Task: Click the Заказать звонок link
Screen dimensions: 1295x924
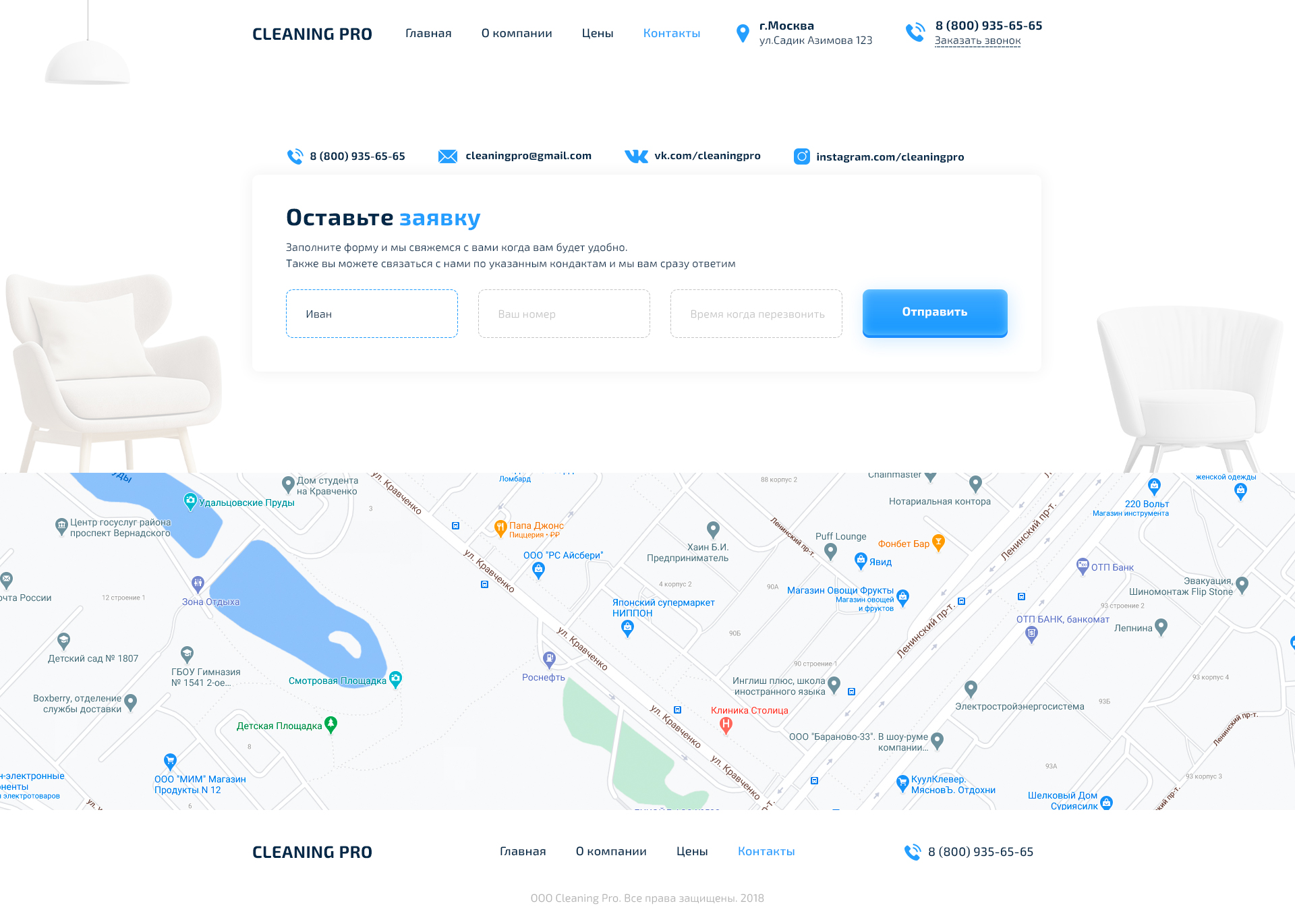Action: 978,41
